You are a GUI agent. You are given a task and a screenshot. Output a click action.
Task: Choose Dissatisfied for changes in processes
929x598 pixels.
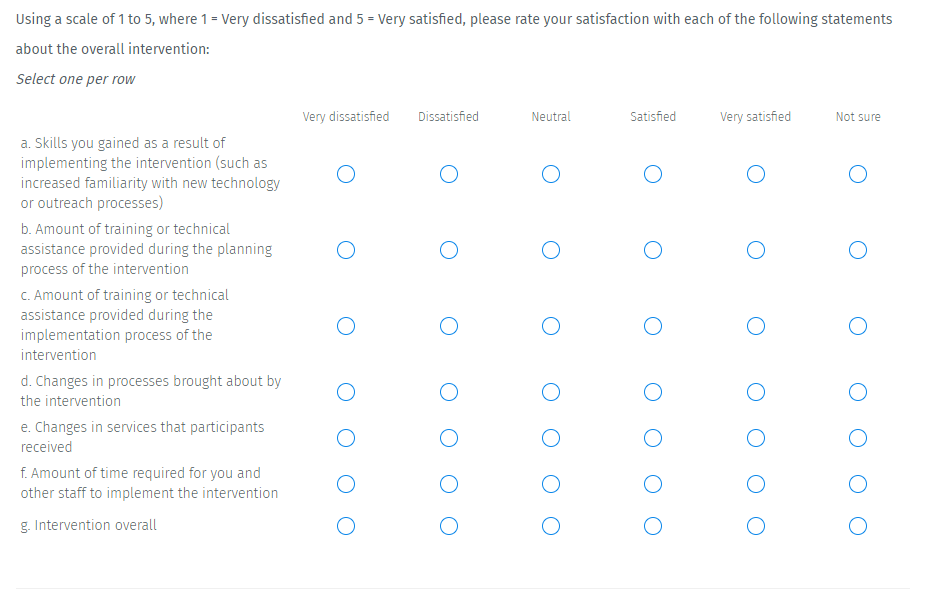point(448,391)
